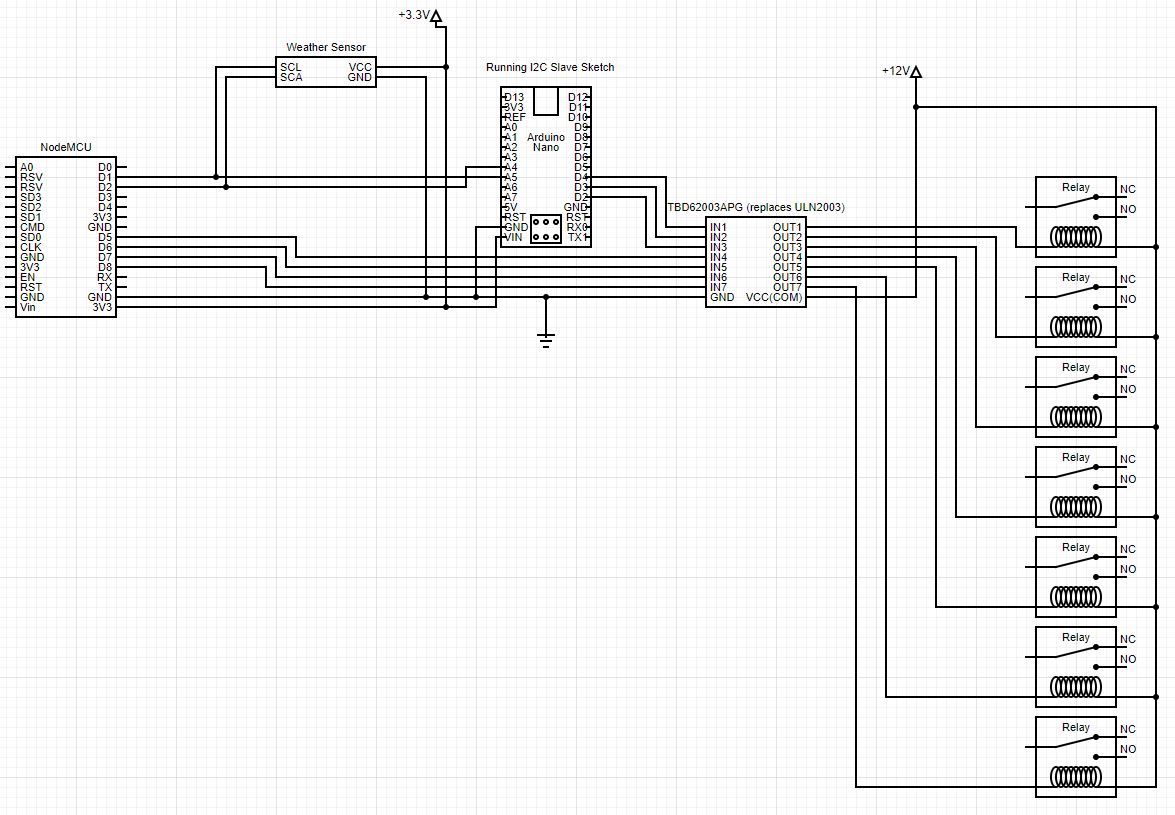Viewport: 1175px width, 815px height.
Task: Click the NodeMCU RX pin label
Action: (x=105, y=277)
